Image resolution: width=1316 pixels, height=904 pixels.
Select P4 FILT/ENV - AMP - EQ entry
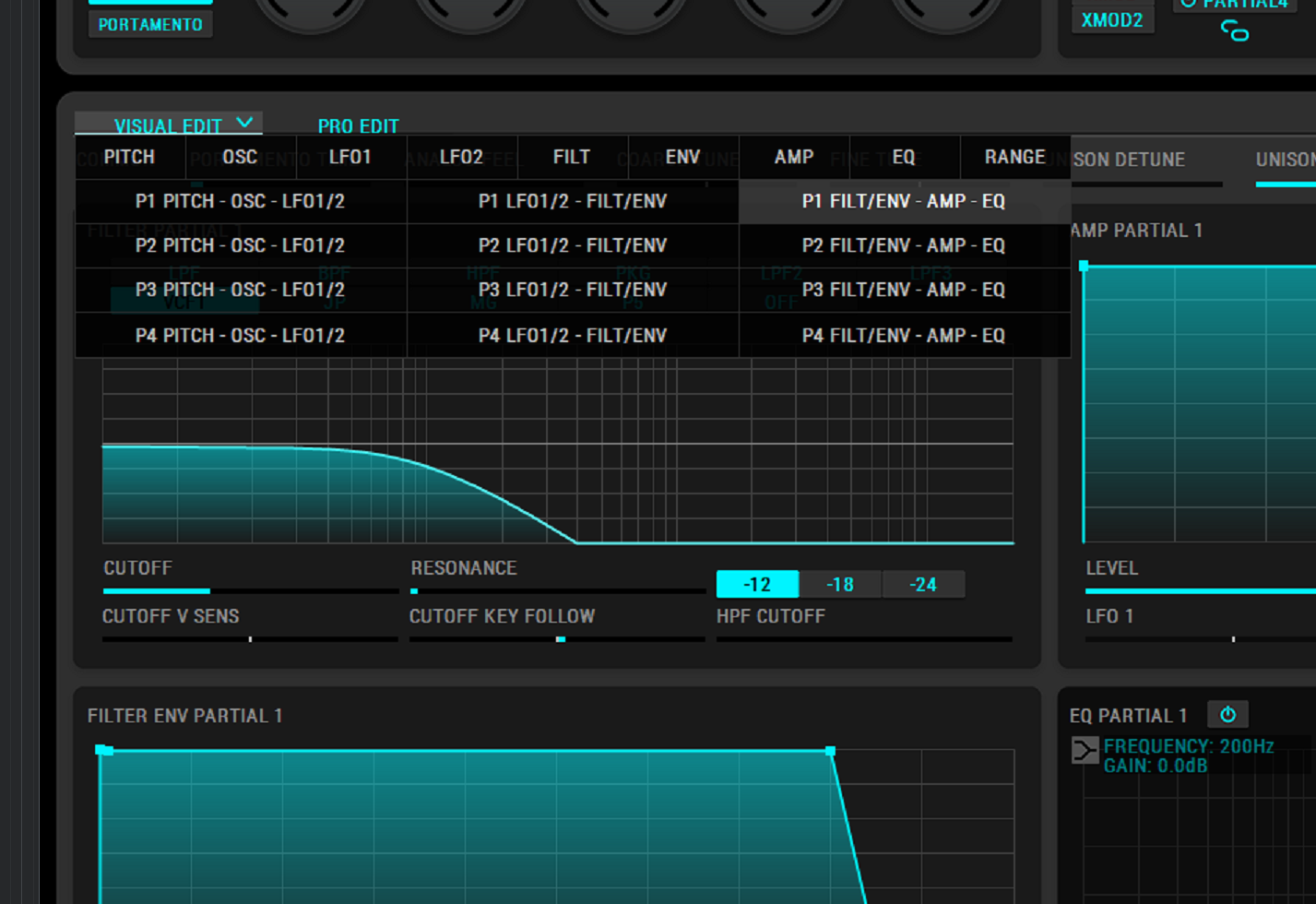coord(904,335)
